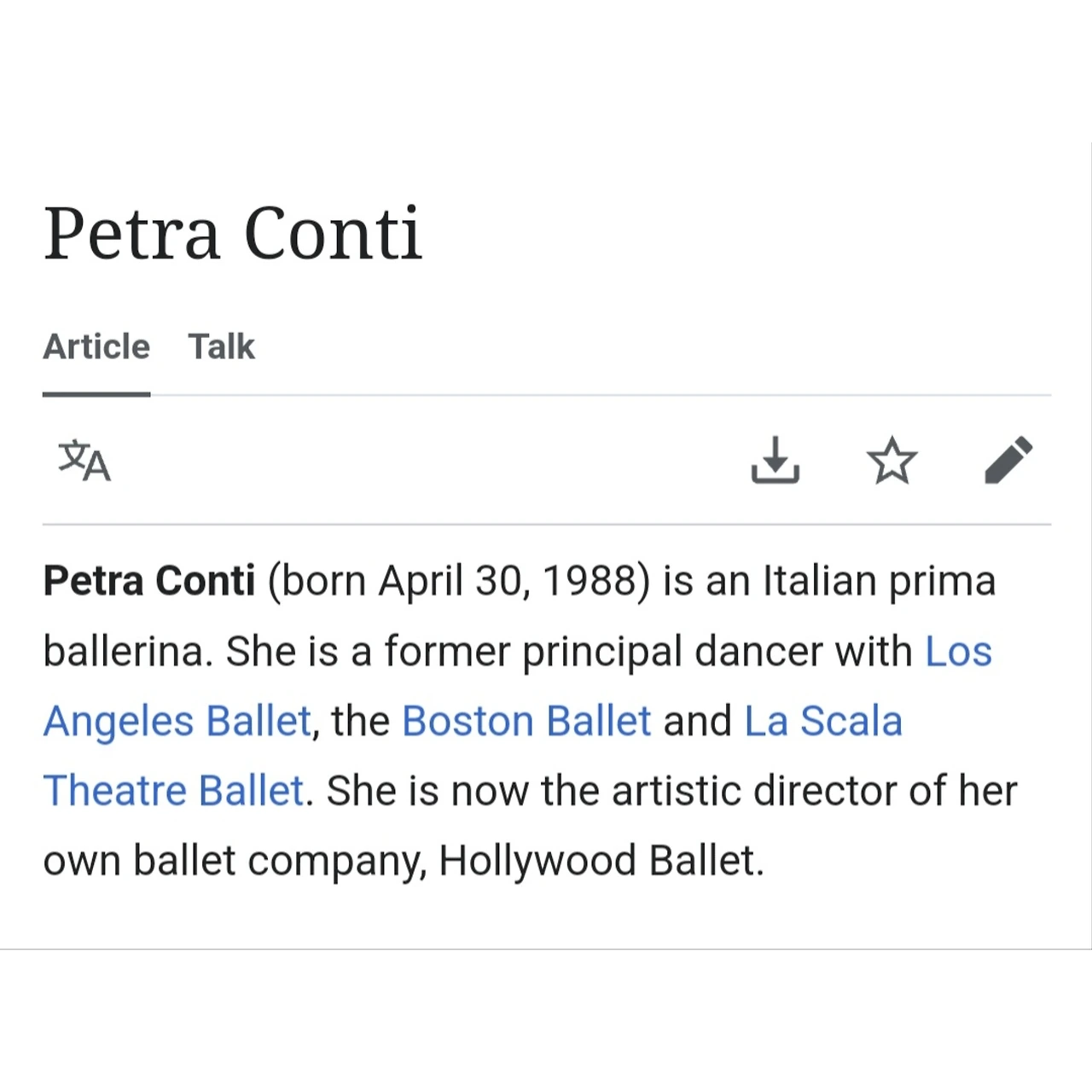Open the language translation icon

click(x=84, y=461)
